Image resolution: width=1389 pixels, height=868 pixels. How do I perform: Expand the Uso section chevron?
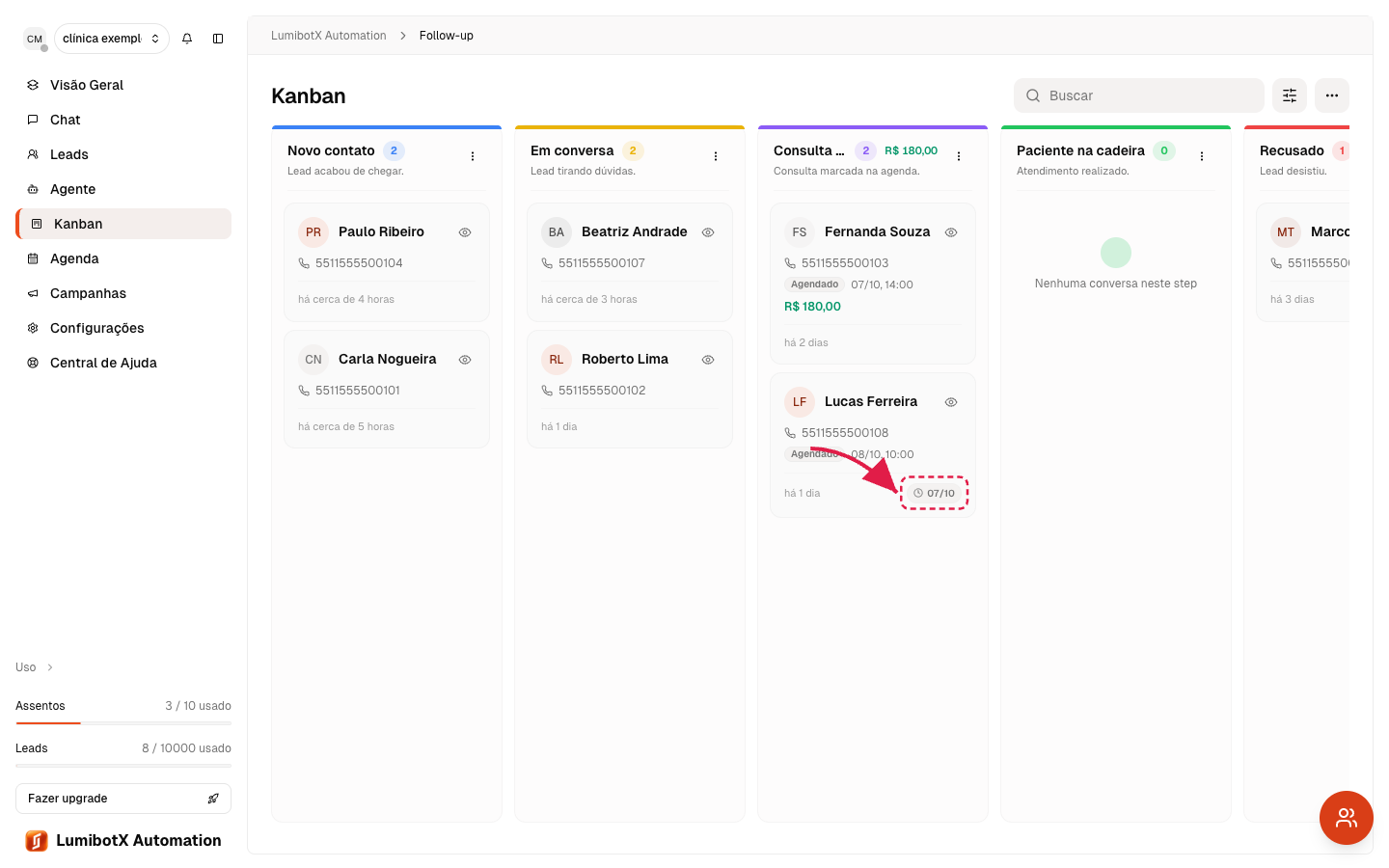pyautogui.click(x=50, y=667)
